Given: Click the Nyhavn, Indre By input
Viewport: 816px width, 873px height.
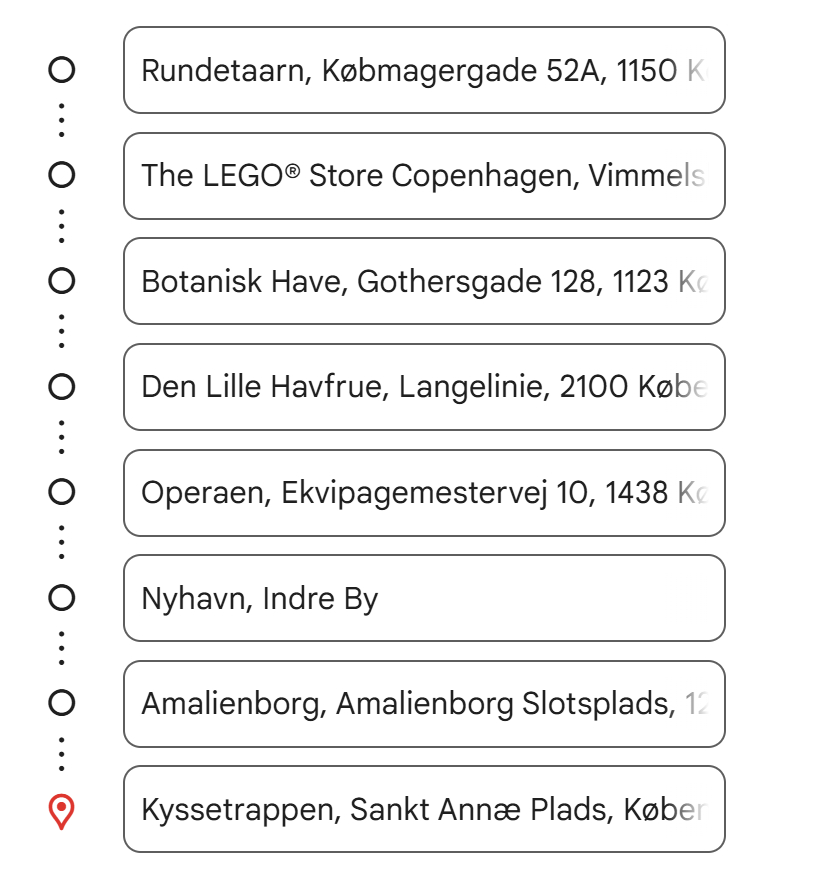Looking at the screenshot, I should tap(424, 598).
